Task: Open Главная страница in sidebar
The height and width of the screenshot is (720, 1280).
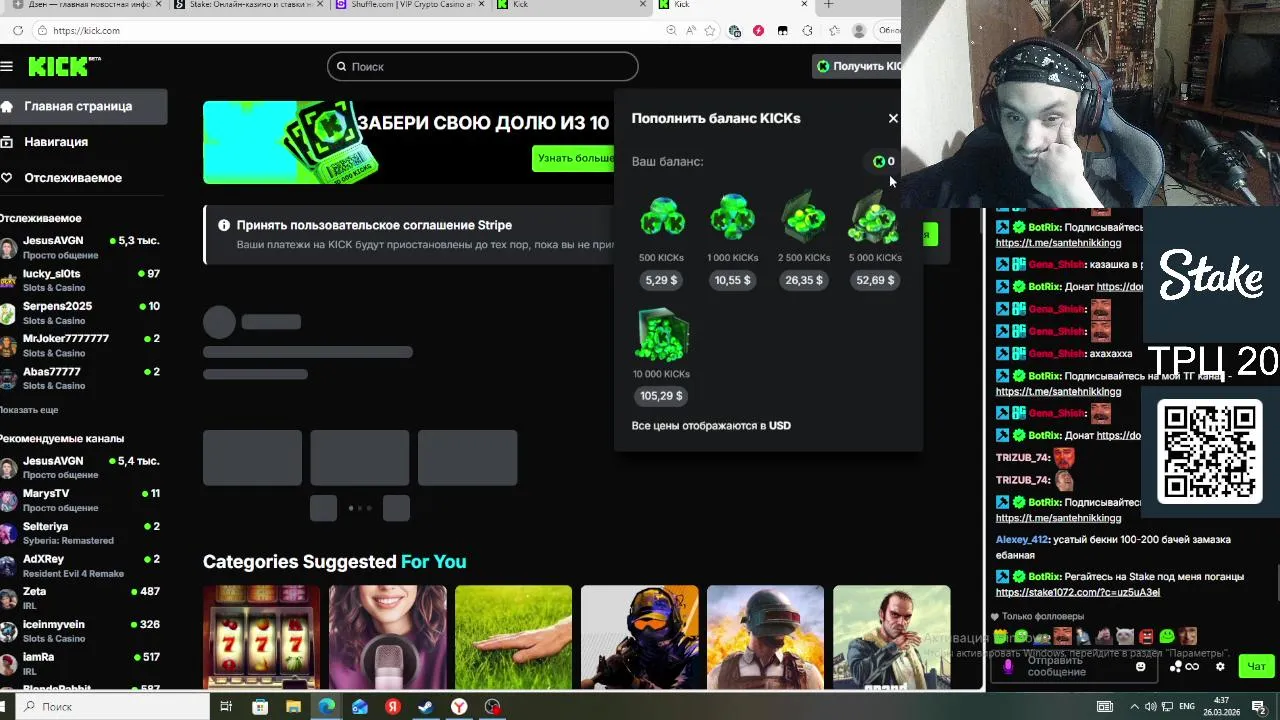Action: click(83, 106)
